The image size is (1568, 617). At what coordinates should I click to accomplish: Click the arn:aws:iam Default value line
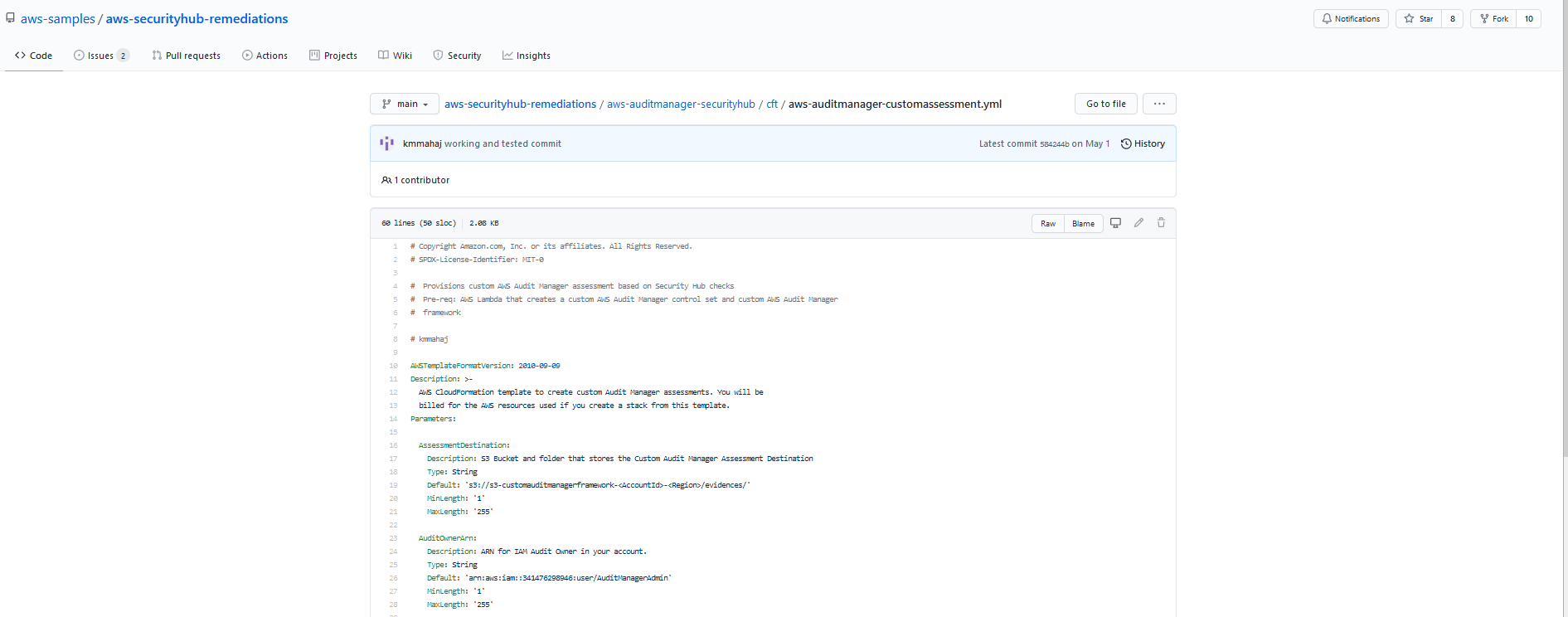(x=549, y=578)
